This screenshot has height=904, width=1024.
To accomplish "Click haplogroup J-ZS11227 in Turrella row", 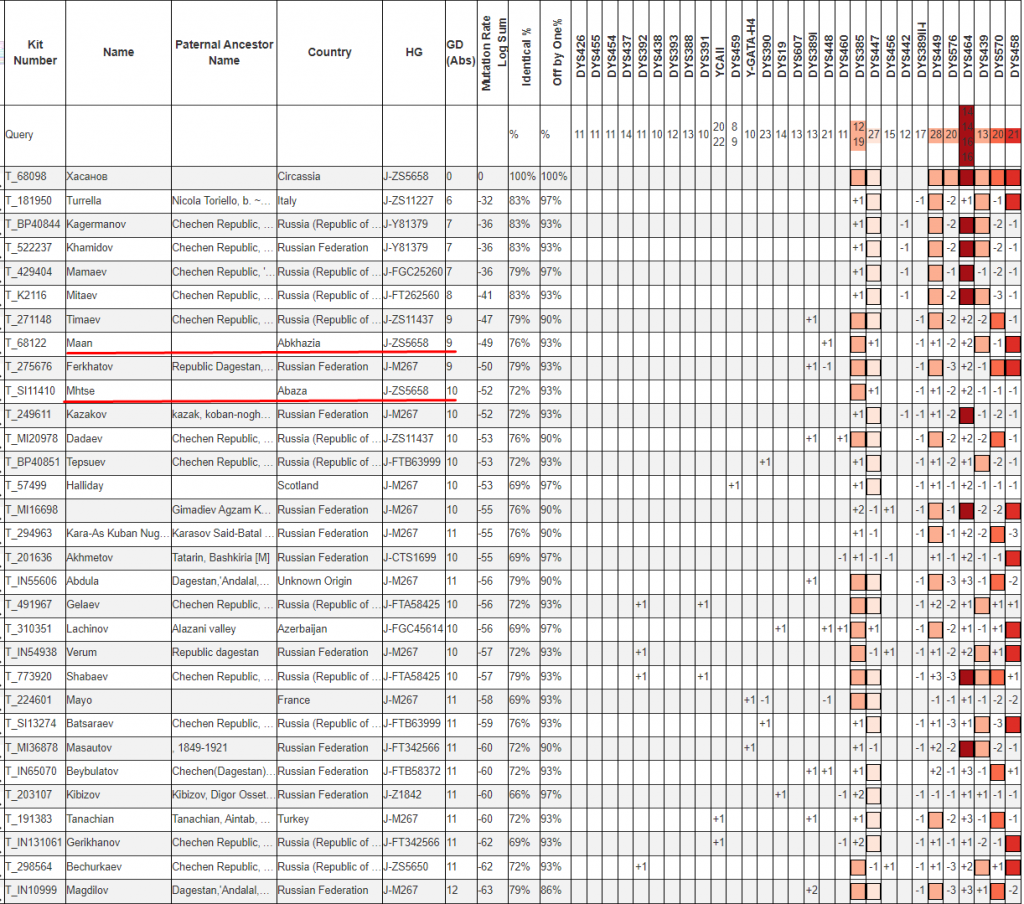I will click(x=416, y=200).
